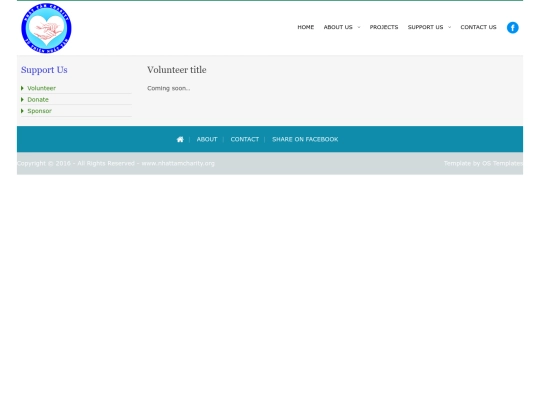Click the Nhat Tam Charity heart logo

46,28
